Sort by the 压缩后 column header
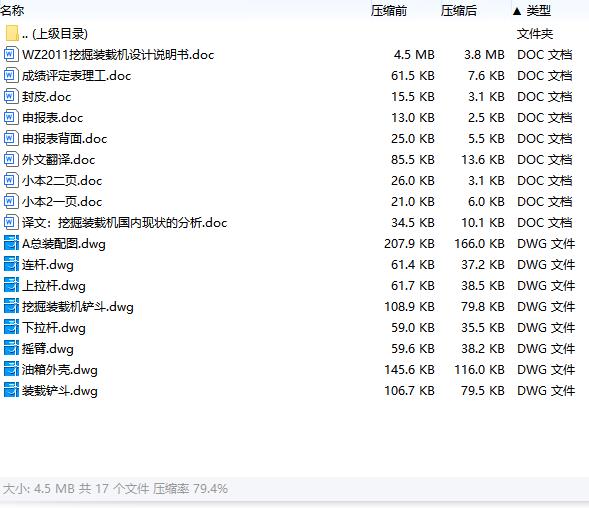The image size is (589, 508). pos(459,11)
